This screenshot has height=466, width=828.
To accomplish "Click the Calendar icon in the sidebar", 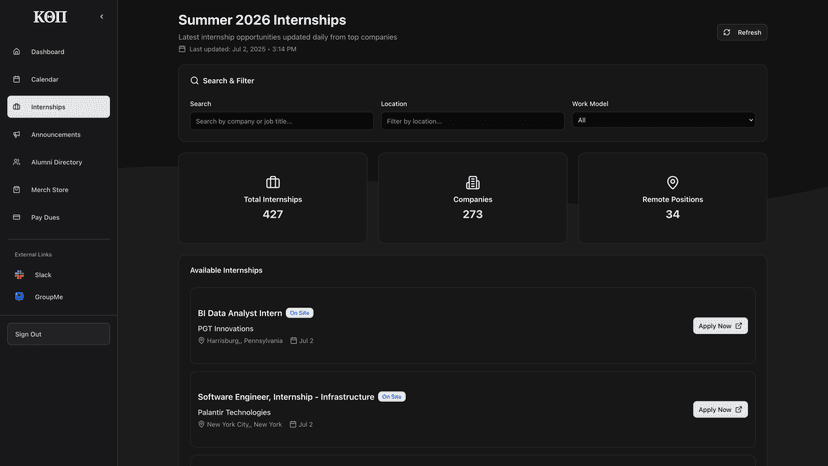I will pos(16,79).
